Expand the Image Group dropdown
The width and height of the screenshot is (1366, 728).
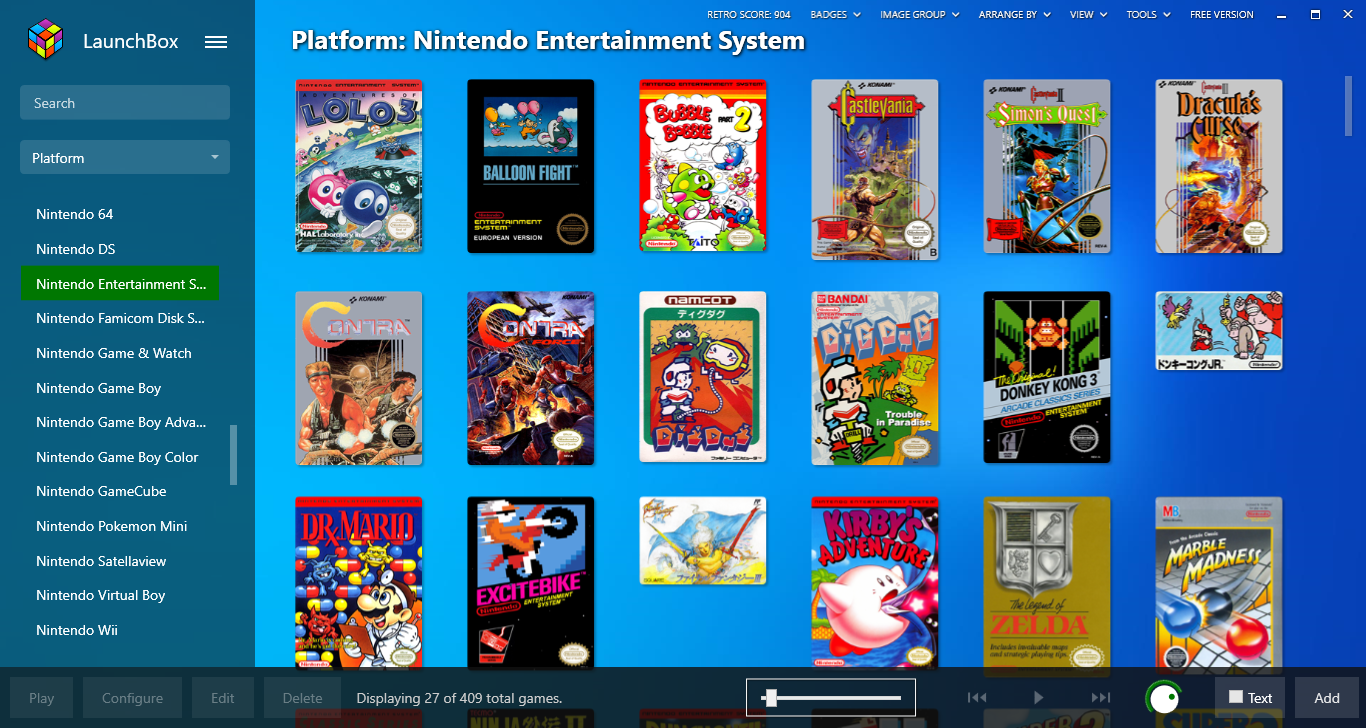(920, 15)
